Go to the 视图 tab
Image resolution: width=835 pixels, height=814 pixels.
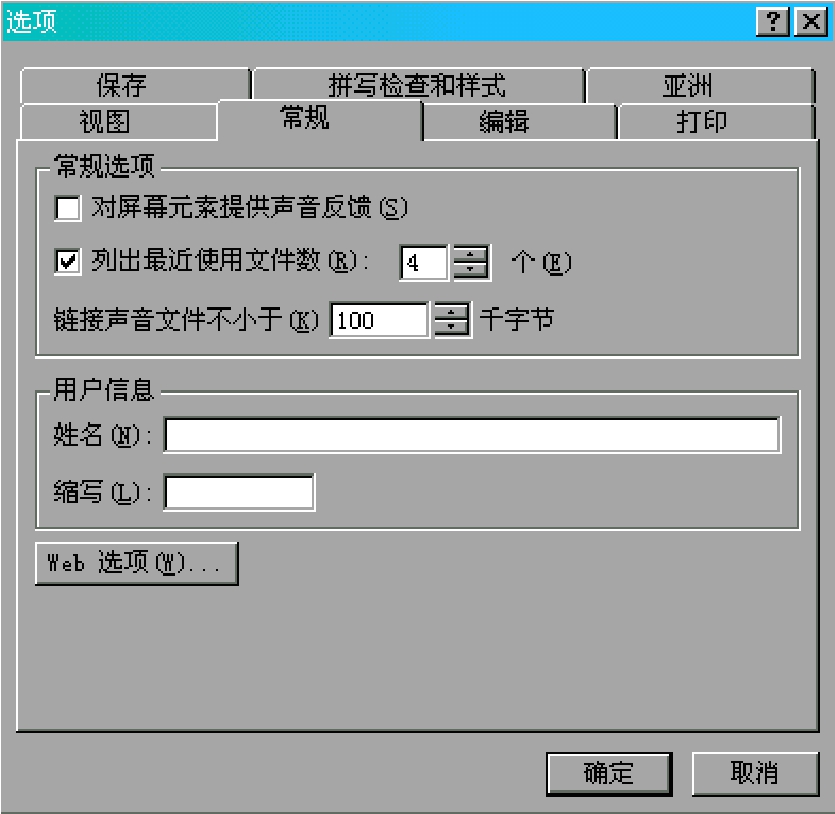(118, 122)
